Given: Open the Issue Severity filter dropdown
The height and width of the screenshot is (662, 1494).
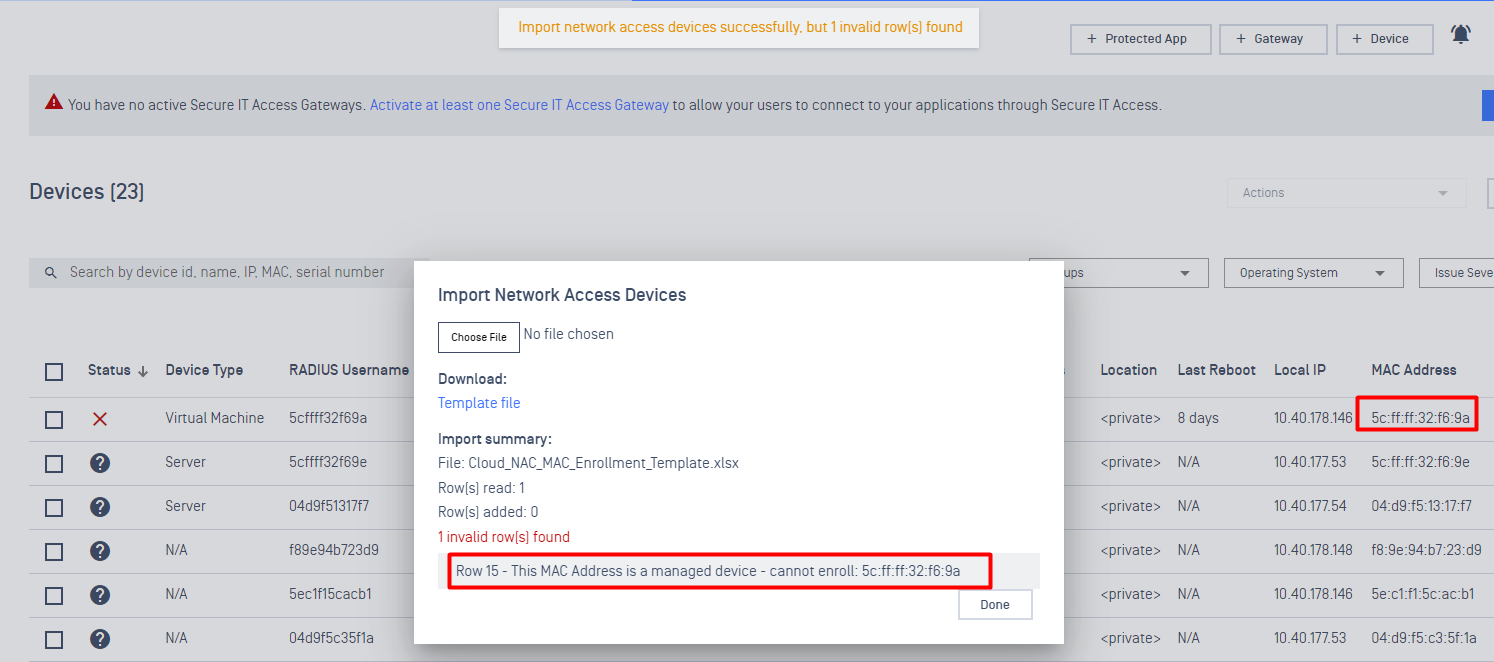Looking at the screenshot, I should tap(1462, 273).
